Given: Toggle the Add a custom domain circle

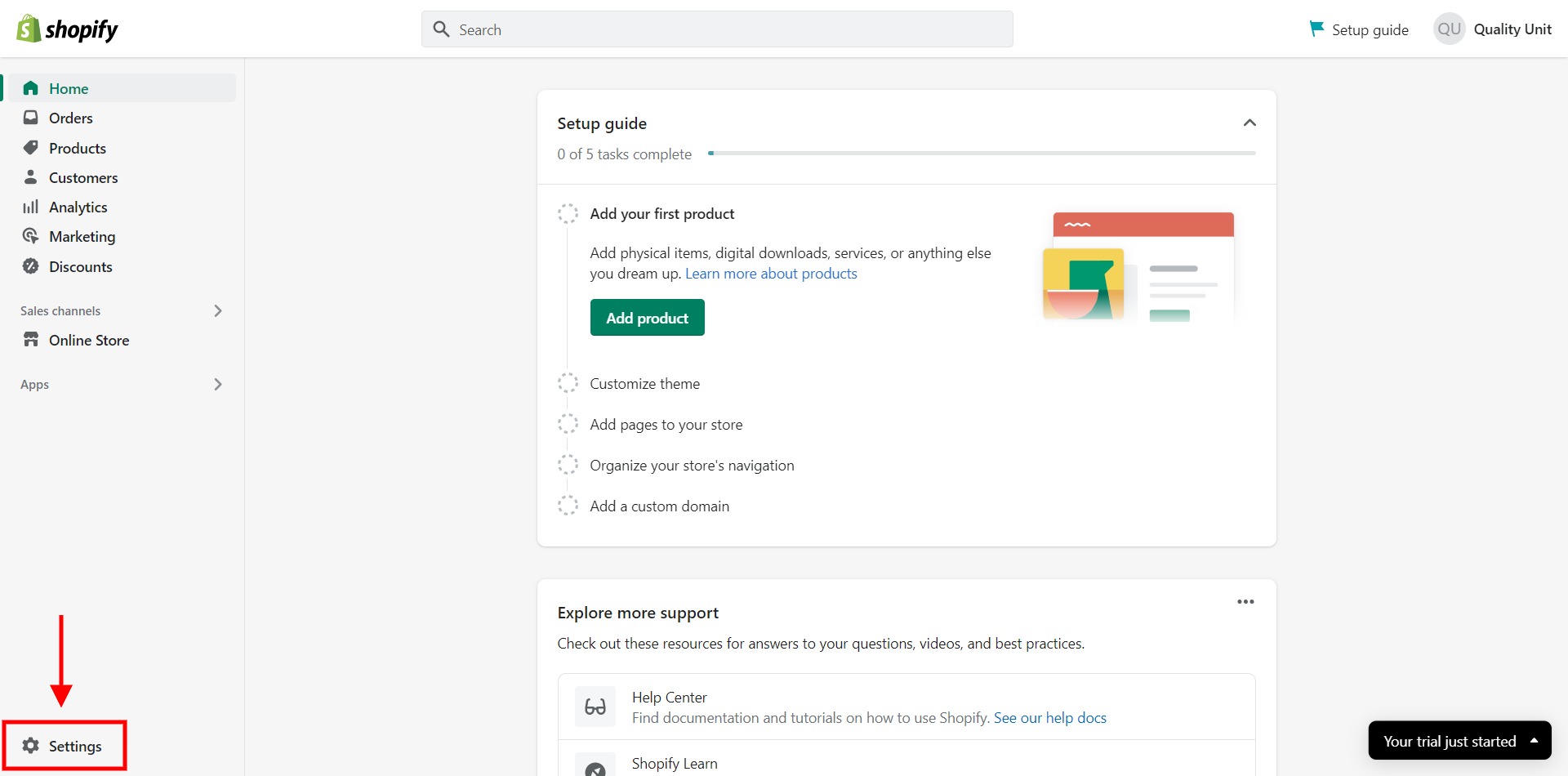Looking at the screenshot, I should tap(568, 506).
